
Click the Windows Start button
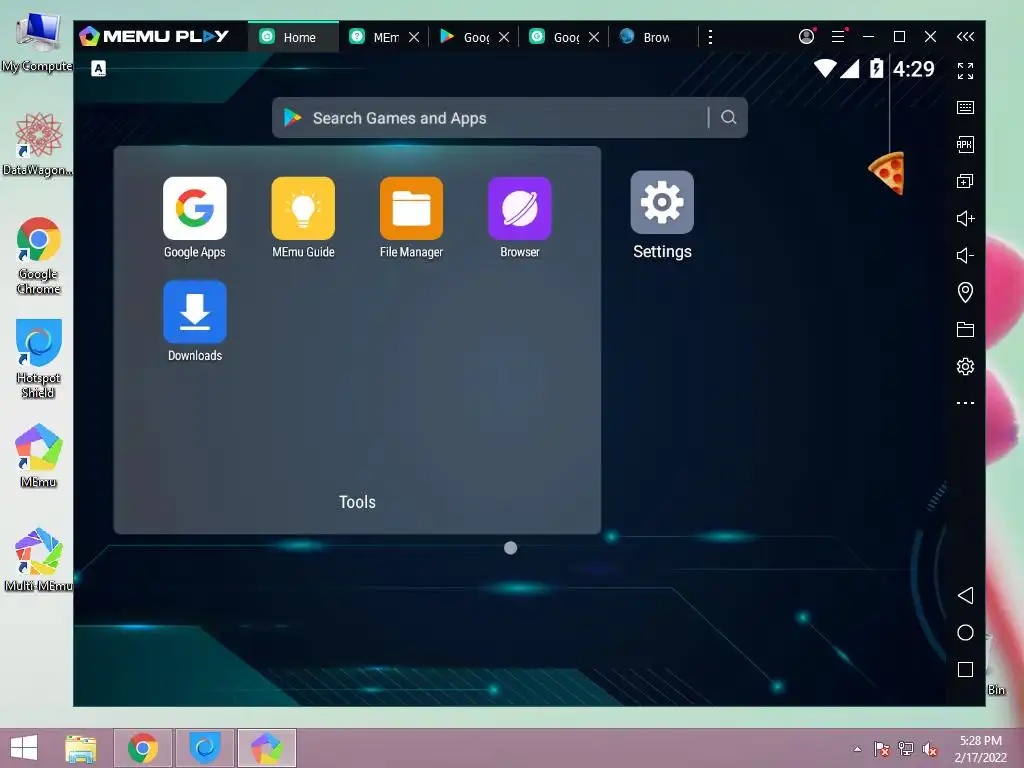tap(24, 748)
